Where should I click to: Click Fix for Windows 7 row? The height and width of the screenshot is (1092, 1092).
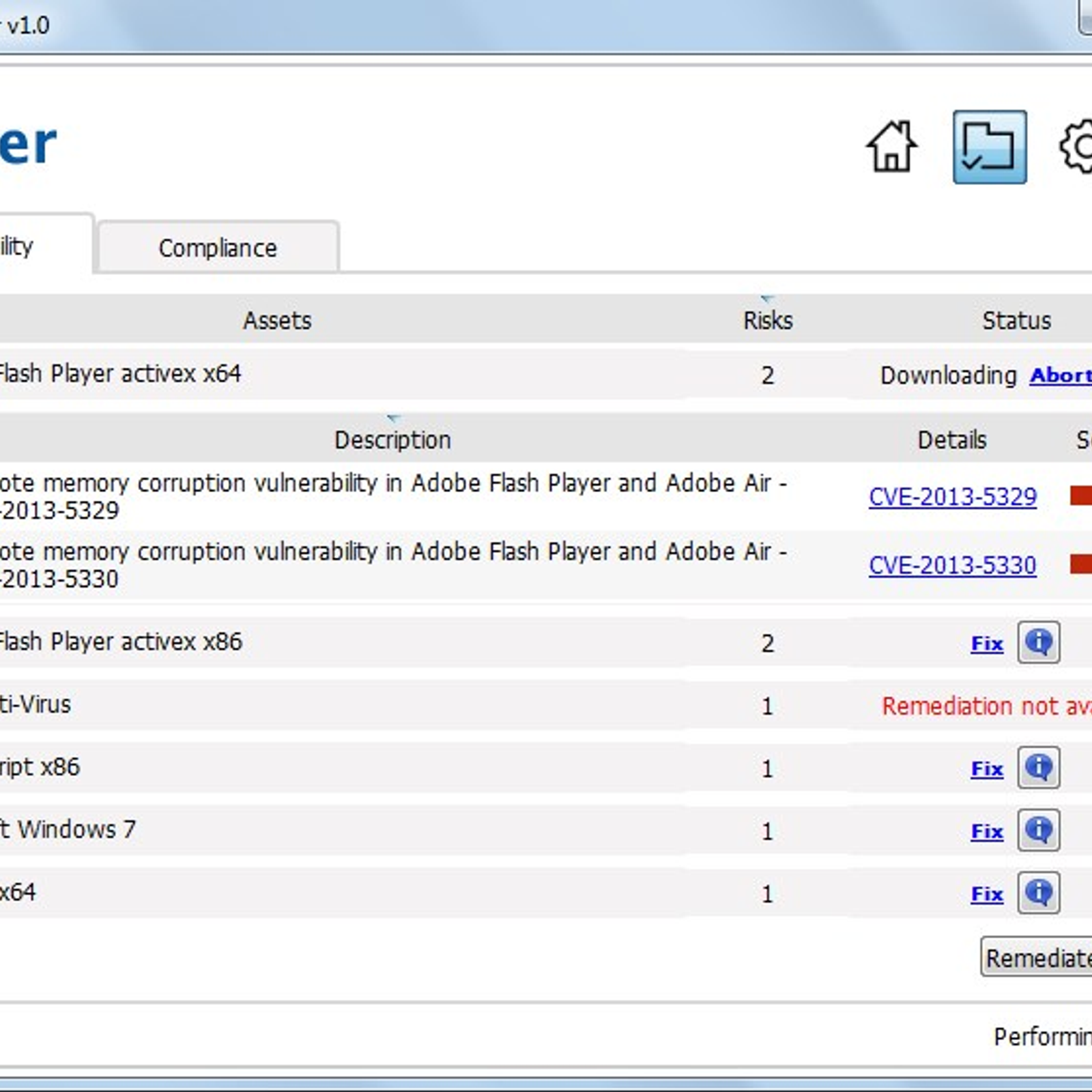(987, 832)
